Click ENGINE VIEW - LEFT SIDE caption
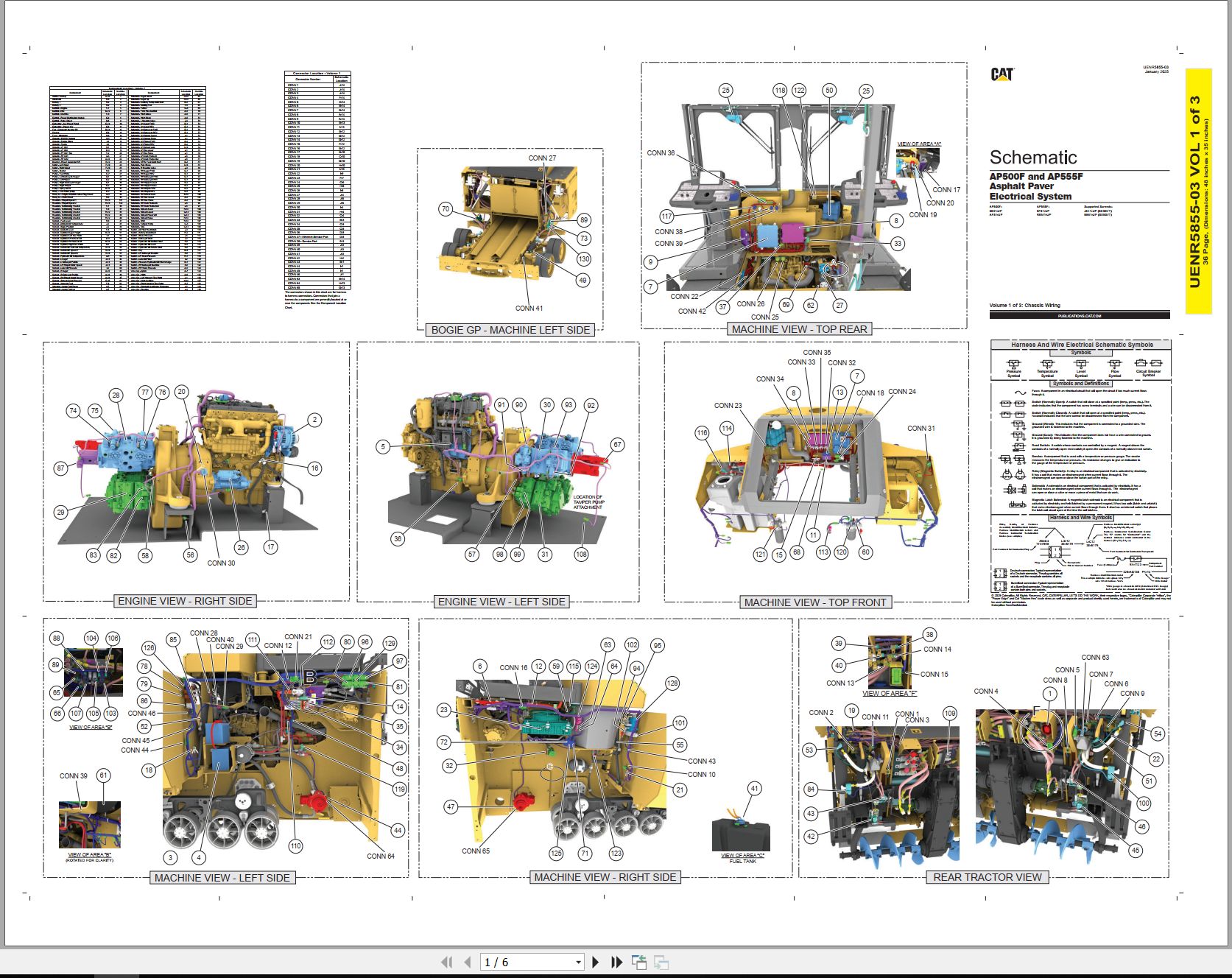Image resolution: width=1232 pixels, height=978 pixels. (x=501, y=602)
